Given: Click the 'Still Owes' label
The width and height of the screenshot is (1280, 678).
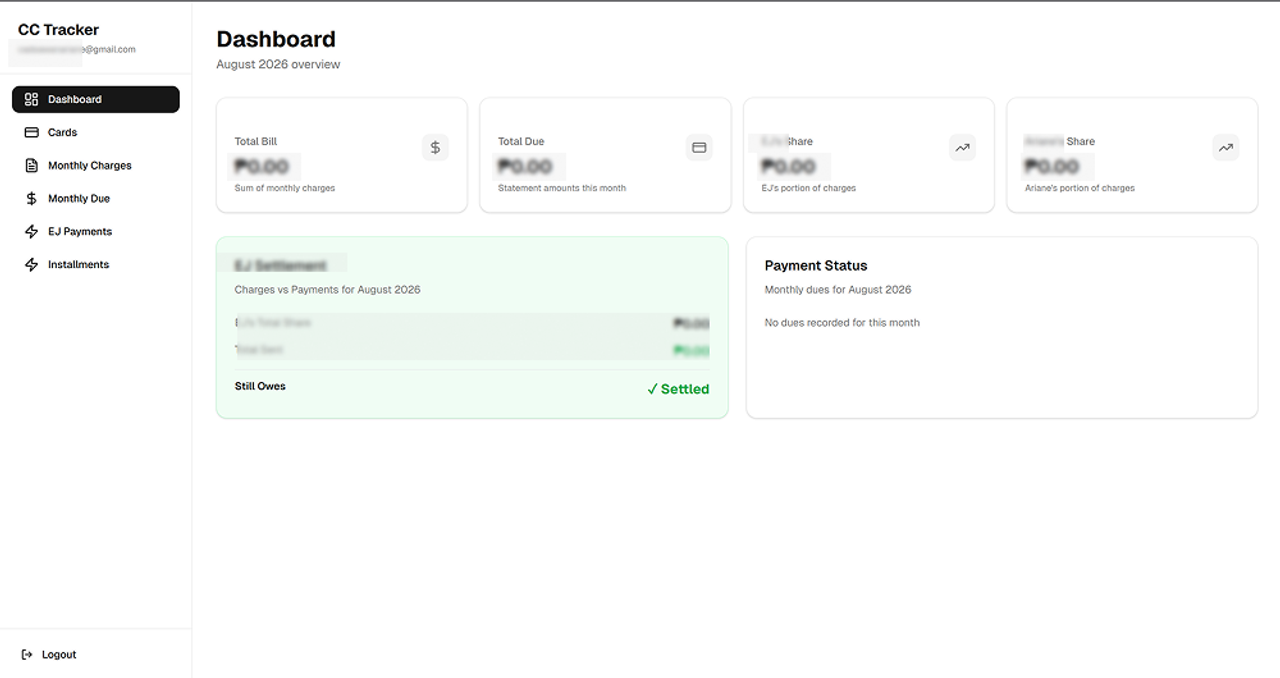Looking at the screenshot, I should click(x=260, y=386).
